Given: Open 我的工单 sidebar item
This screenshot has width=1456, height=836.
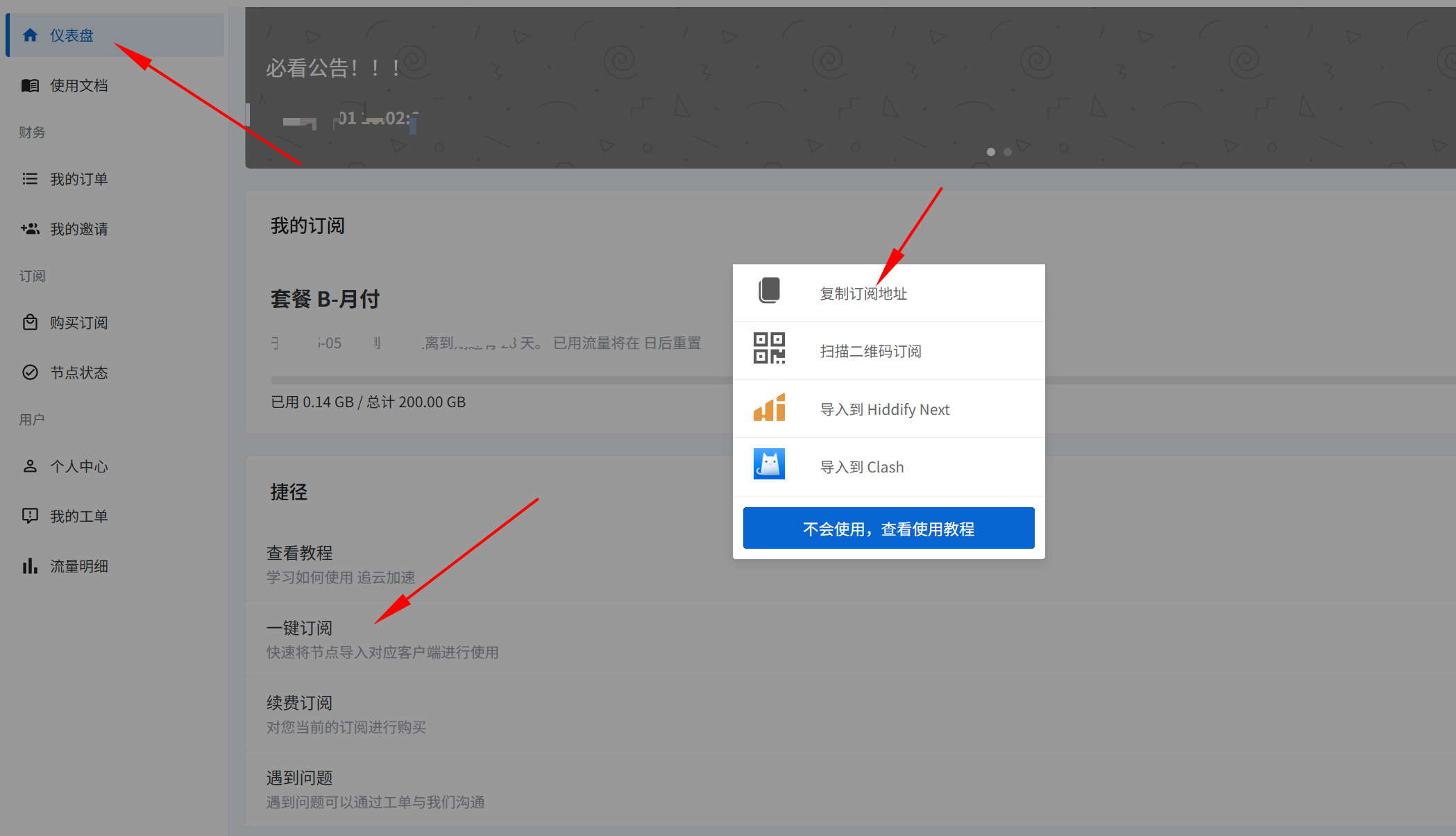Looking at the screenshot, I should 78,516.
